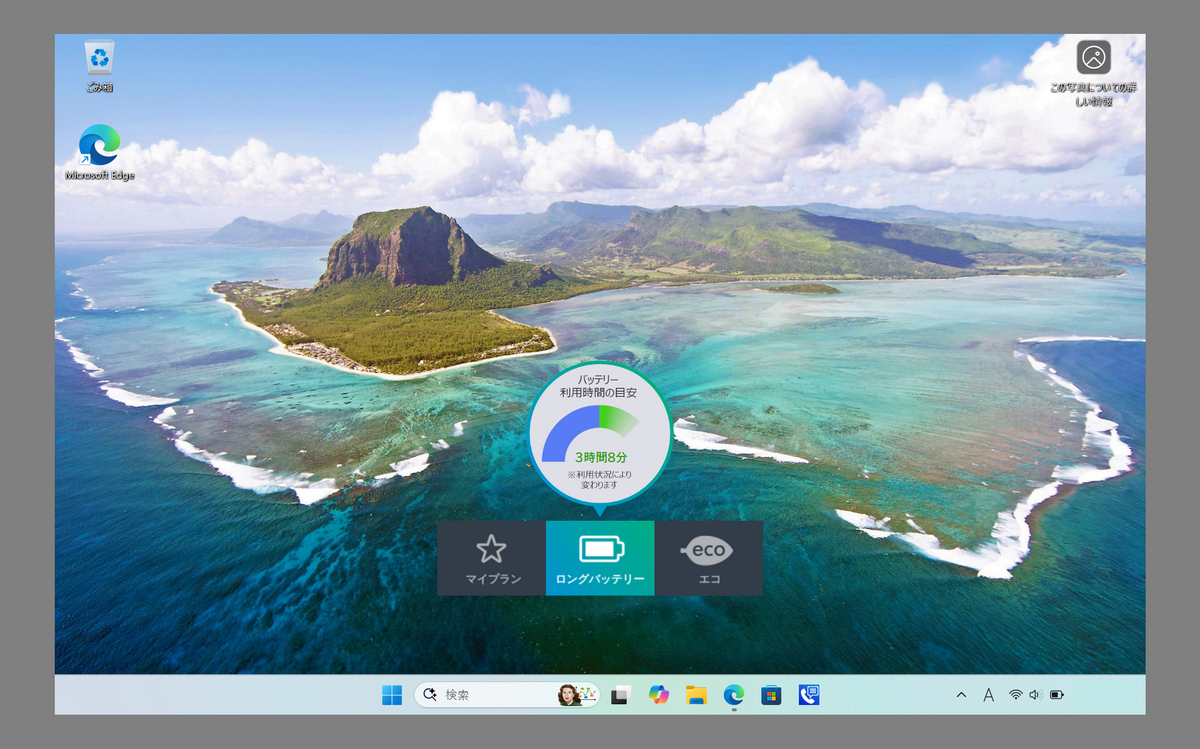Toggle the IME input mode A indicator

[988, 695]
